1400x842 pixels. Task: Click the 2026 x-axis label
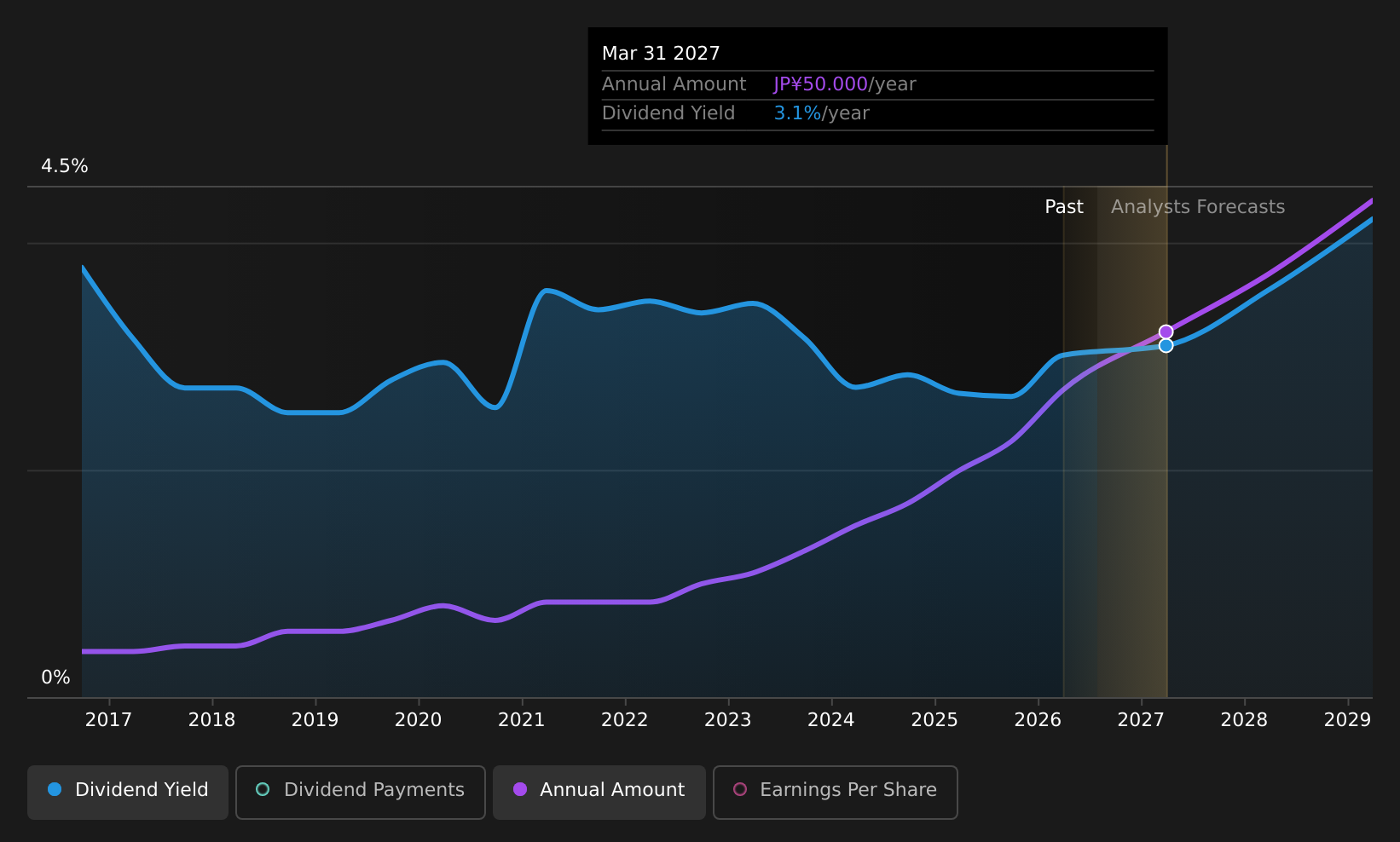click(x=1038, y=720)
